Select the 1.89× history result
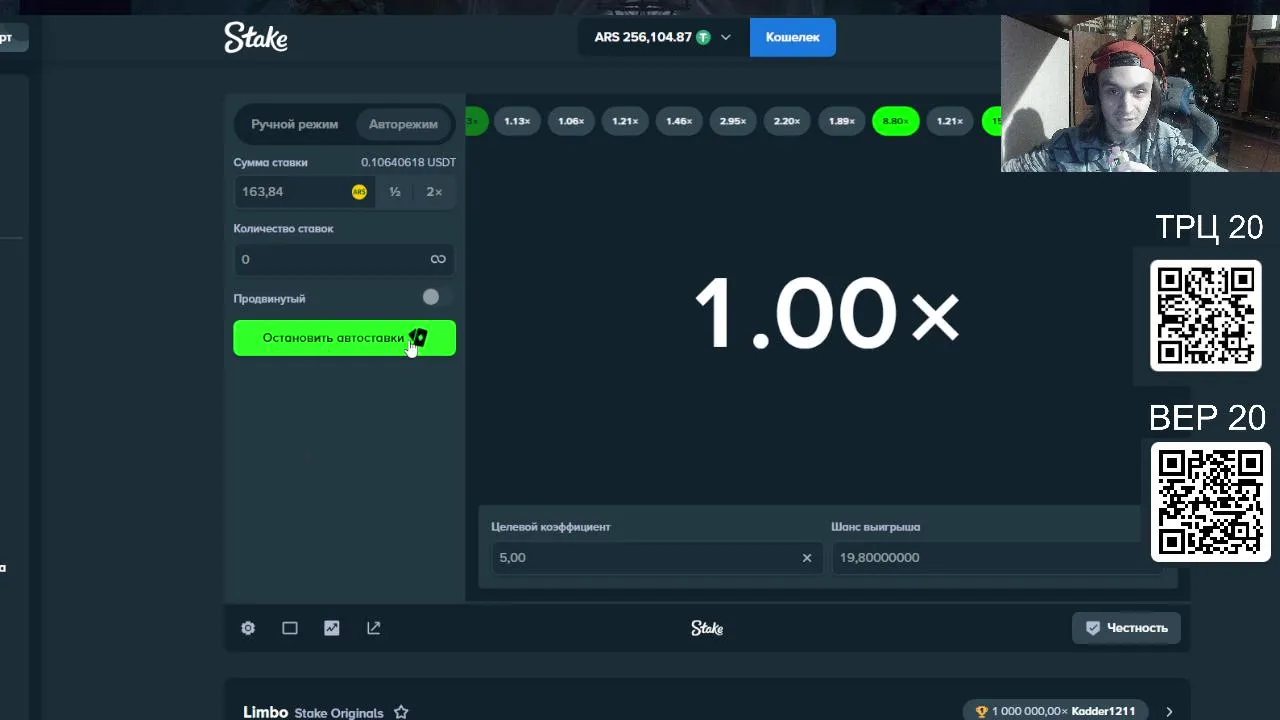This screenshot has height=720, width=1280. pyautogui.click(x=841, y=121)
